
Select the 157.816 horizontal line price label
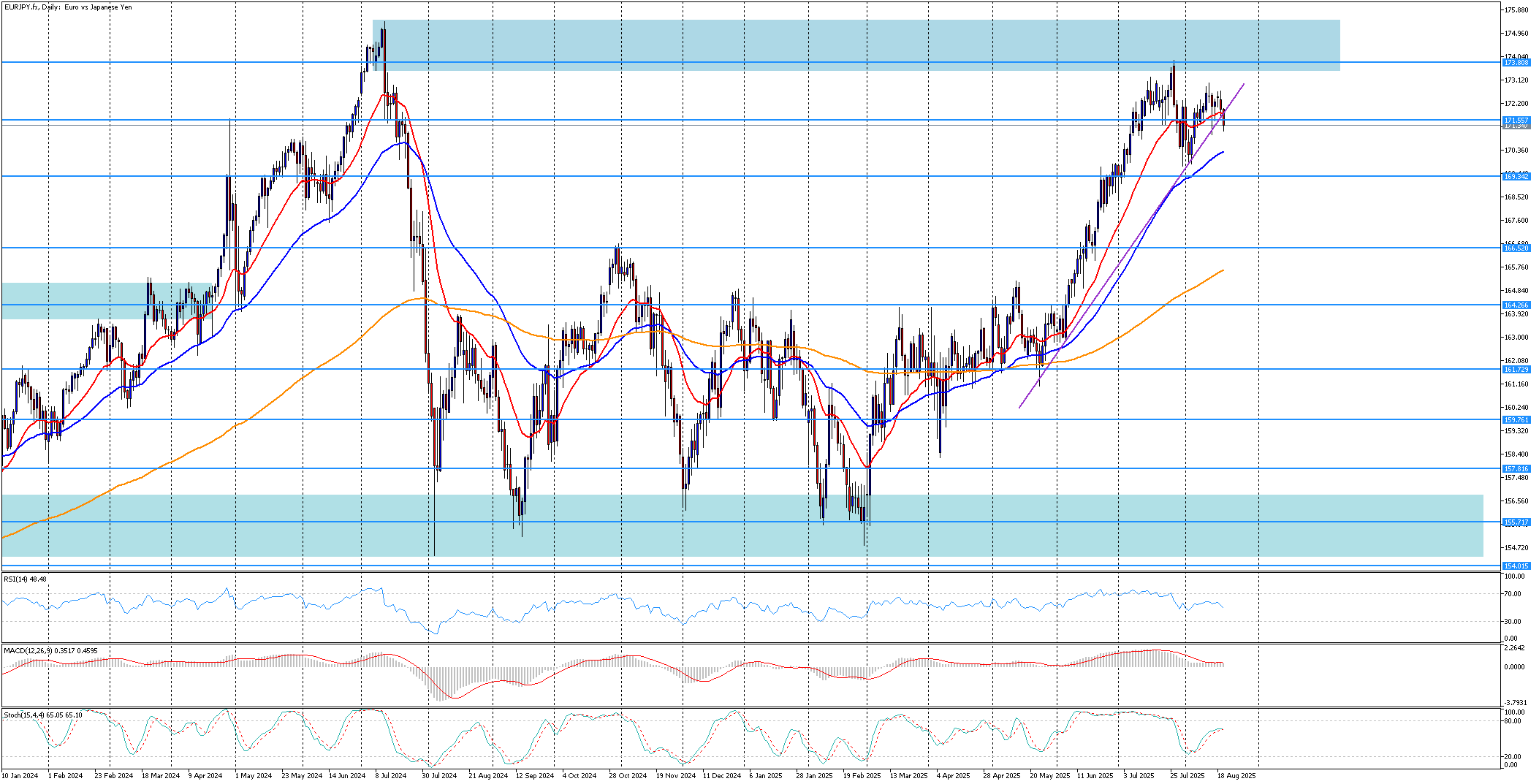click(1516, 469)
